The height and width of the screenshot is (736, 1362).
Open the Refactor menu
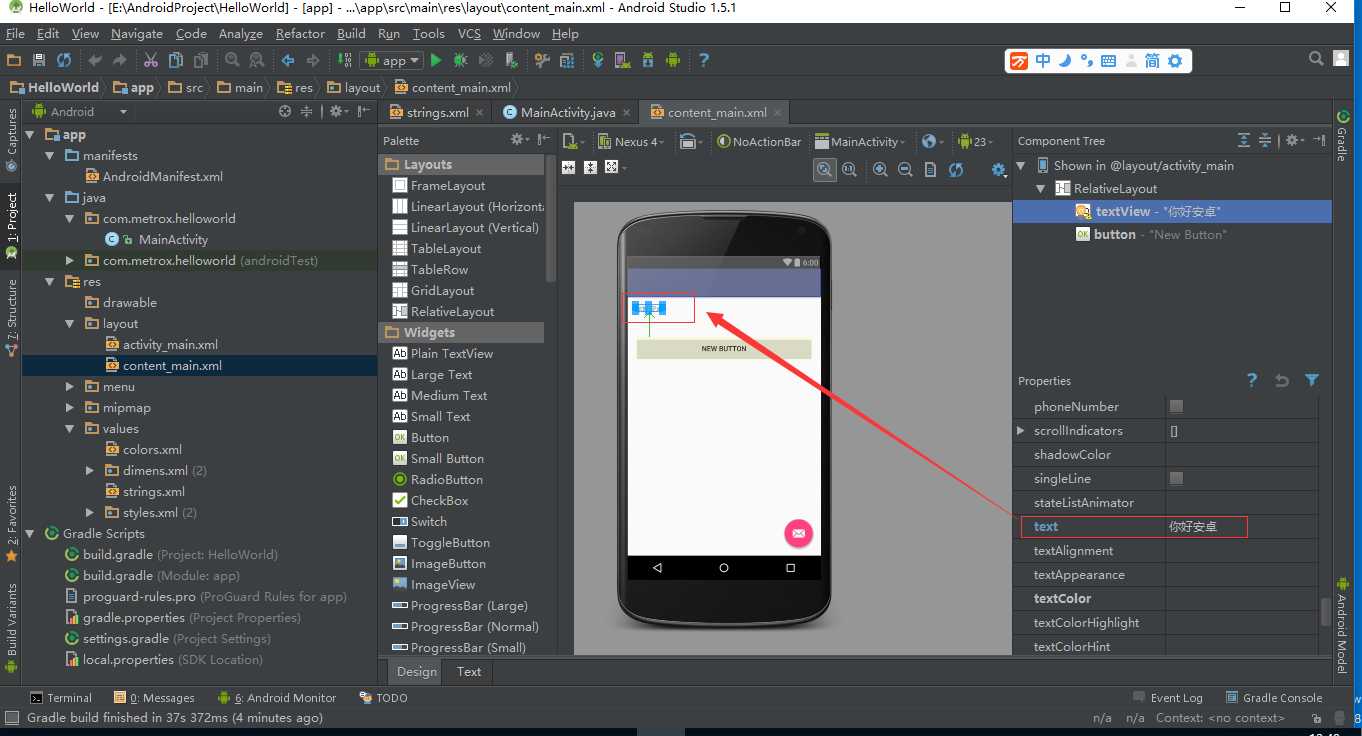coord(300,33)
